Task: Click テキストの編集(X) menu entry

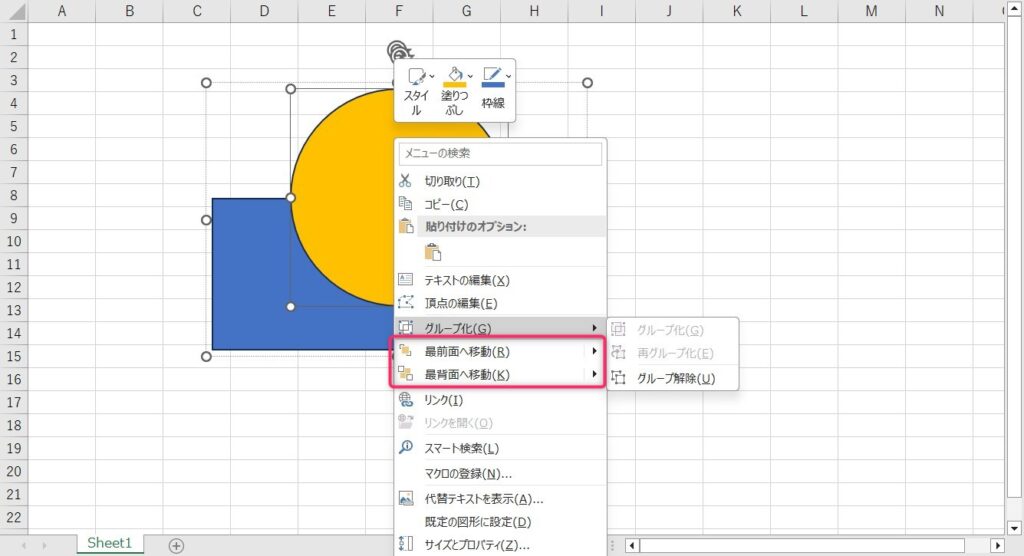Action: coord(466,280)
